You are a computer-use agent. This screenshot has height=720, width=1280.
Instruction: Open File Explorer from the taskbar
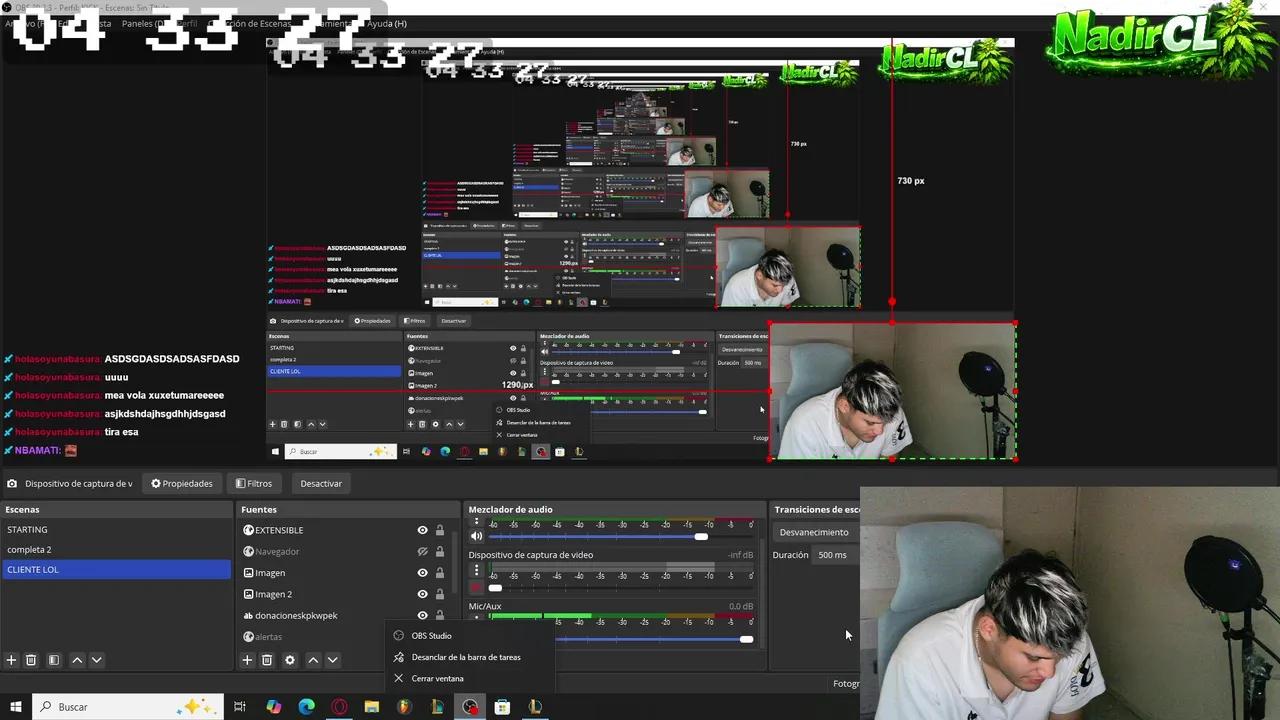click(372, 707)
